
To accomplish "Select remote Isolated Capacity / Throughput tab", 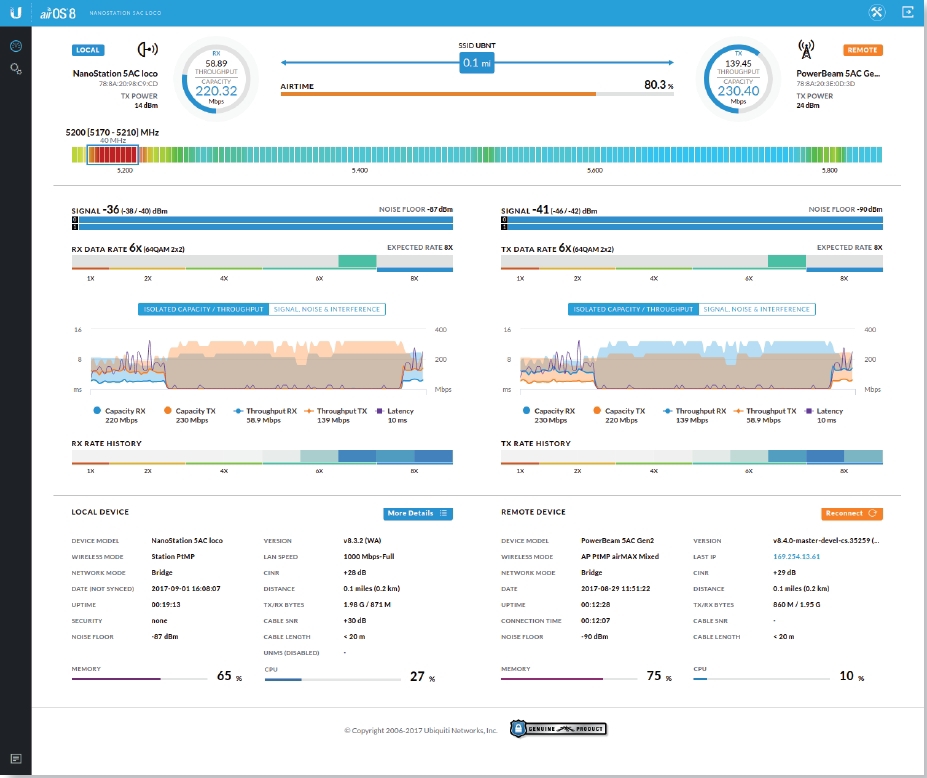I will pos(633,309).
